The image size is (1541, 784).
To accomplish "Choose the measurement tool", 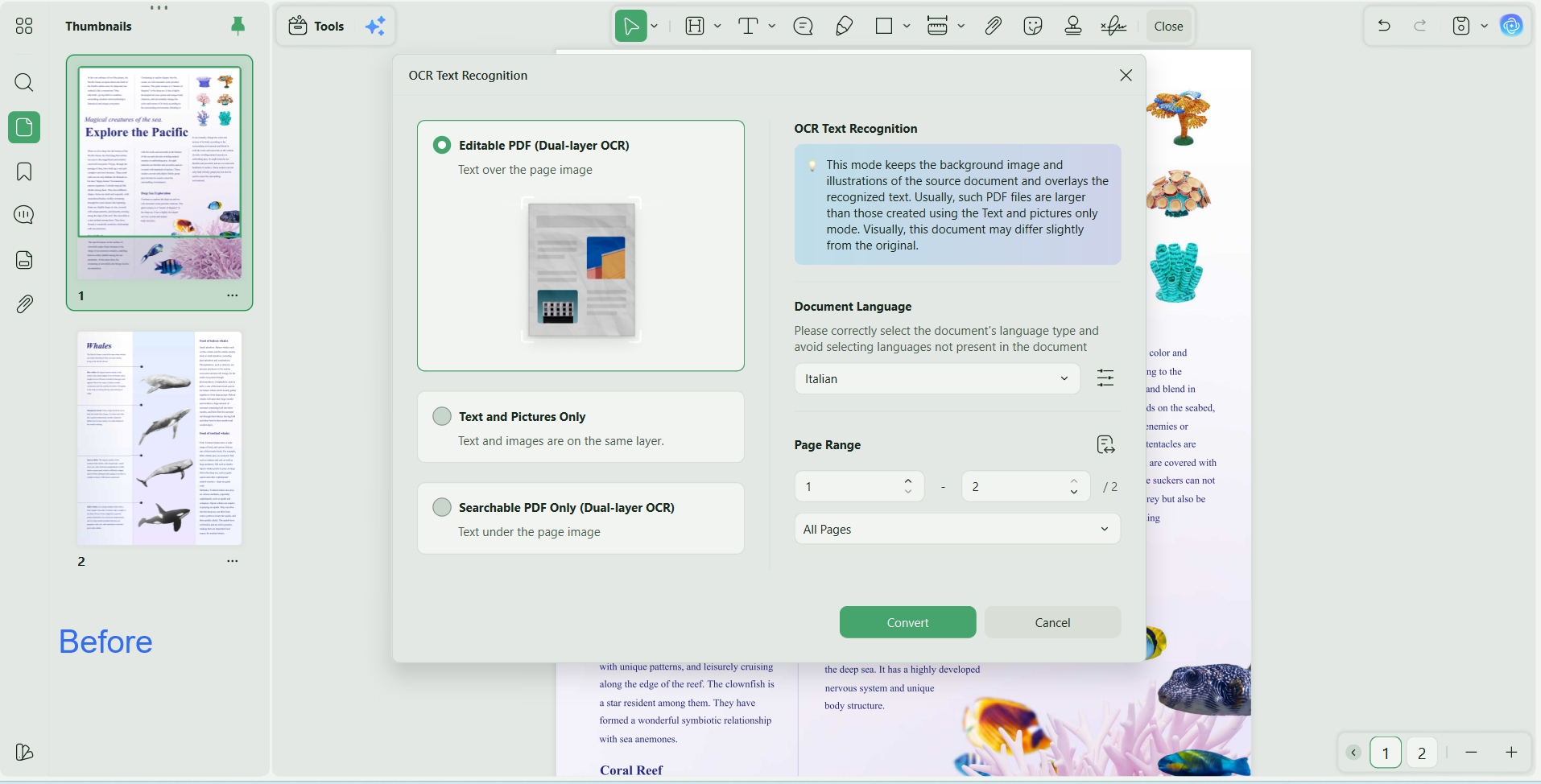I will (937, 26).
